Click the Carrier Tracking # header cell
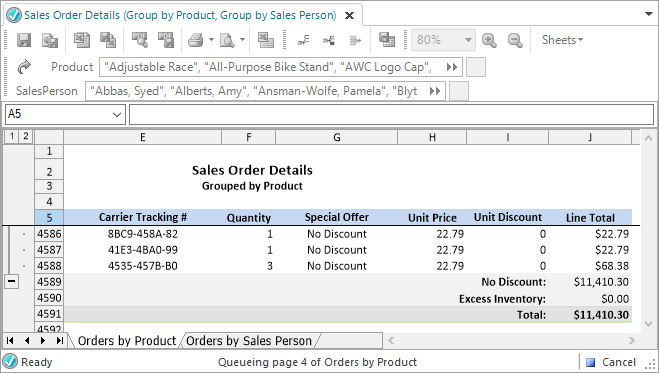This screenshot has width=659, height=373. pos(142,217)
